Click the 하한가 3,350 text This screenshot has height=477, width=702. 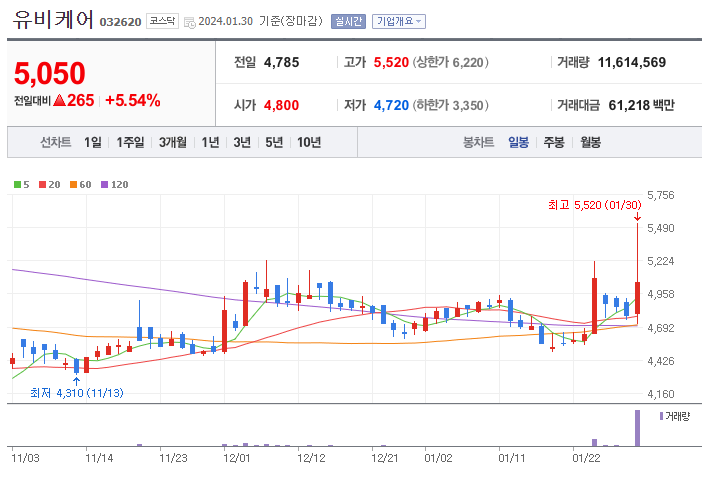[450, 105]
